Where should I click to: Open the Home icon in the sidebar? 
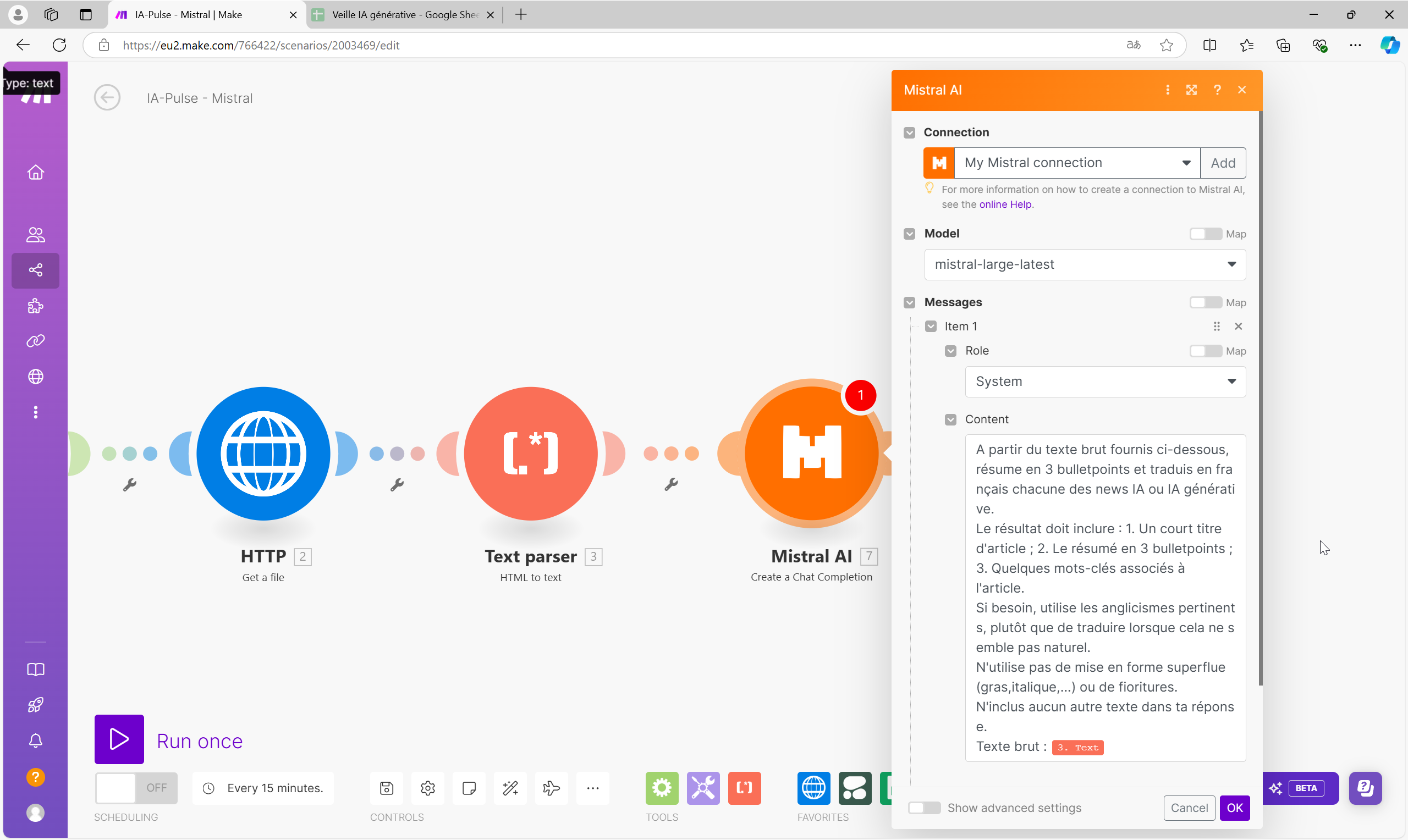click(36, 172)
